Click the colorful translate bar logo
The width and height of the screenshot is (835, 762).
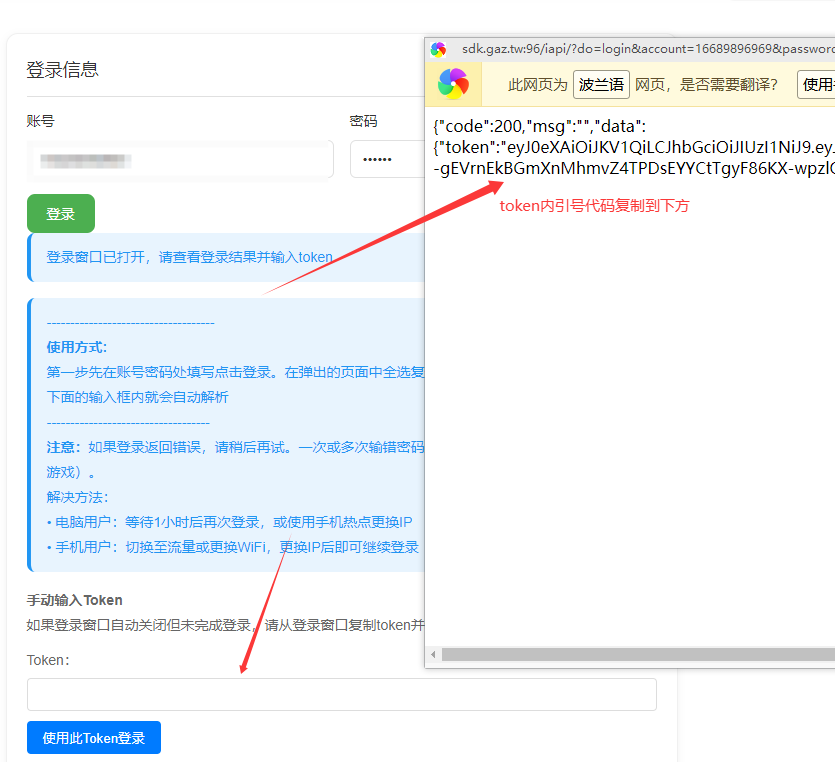click(x=453, y=85)
